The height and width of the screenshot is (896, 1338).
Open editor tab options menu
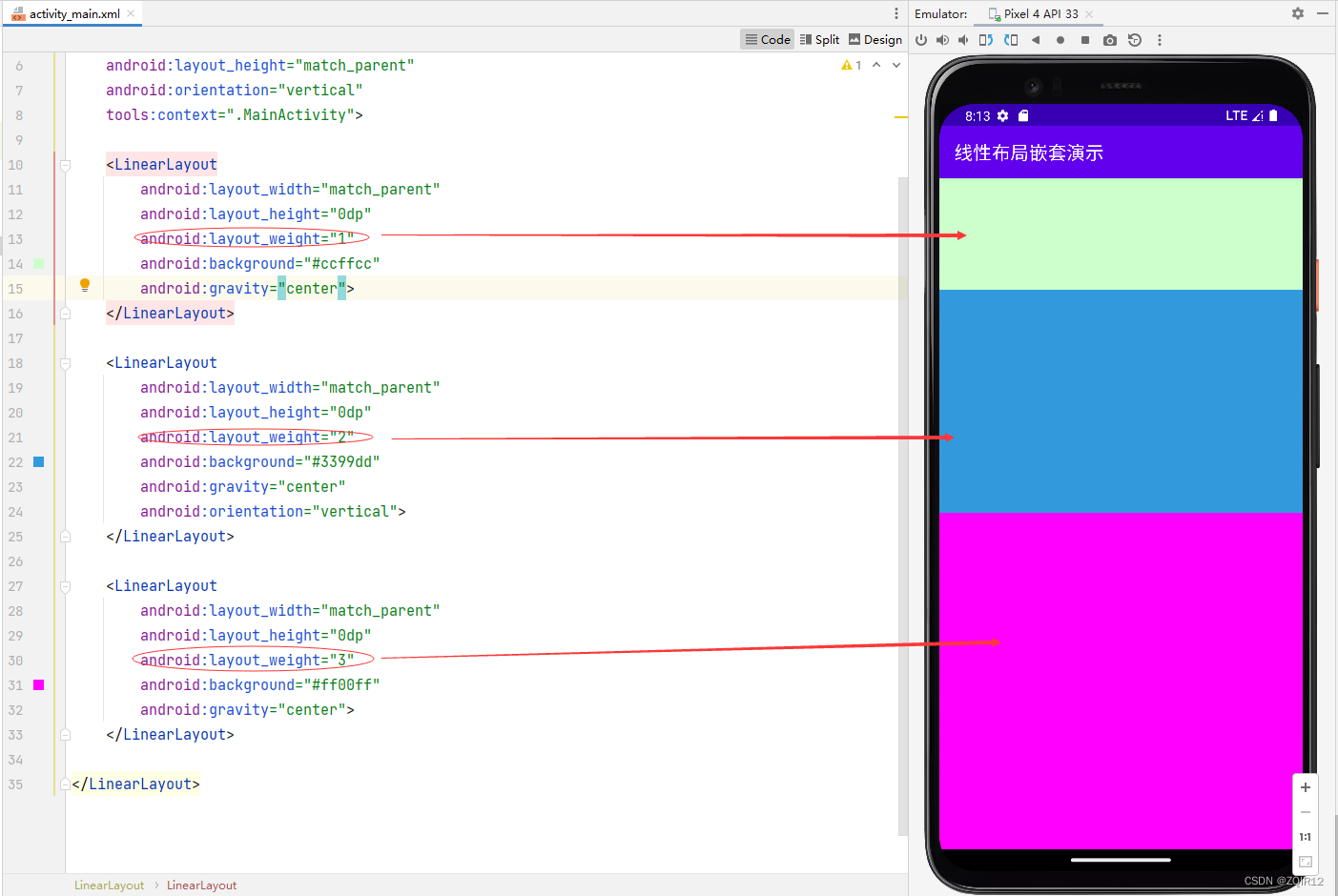pyautogui.click(x=896, y=13)
